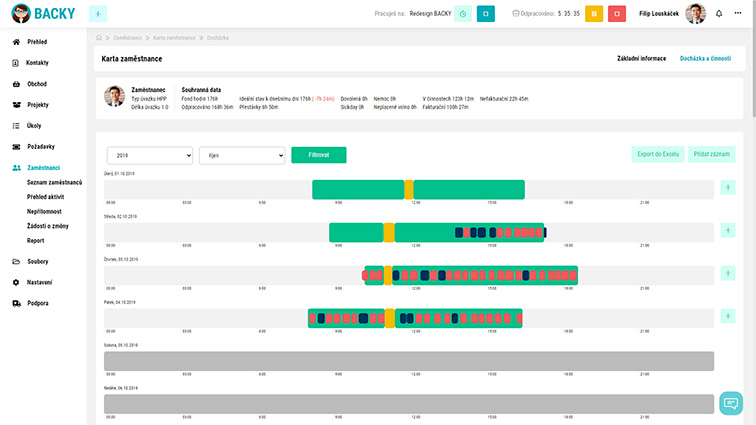Open the chat support bubble
The image size is (756, 425).
731,403
